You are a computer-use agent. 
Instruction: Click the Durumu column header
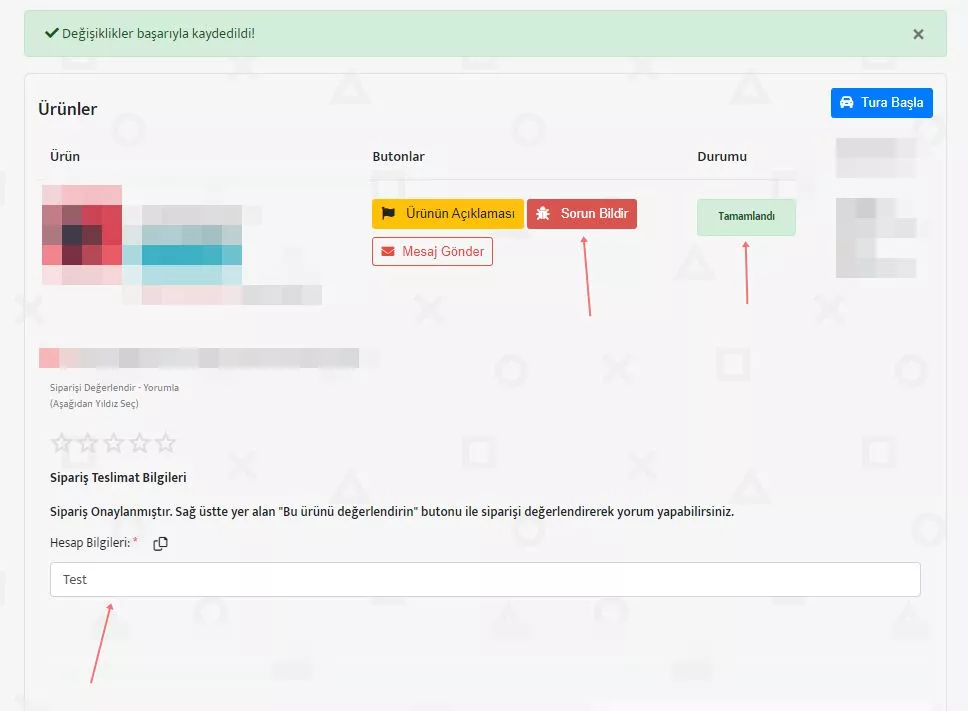tap(721, 157)
